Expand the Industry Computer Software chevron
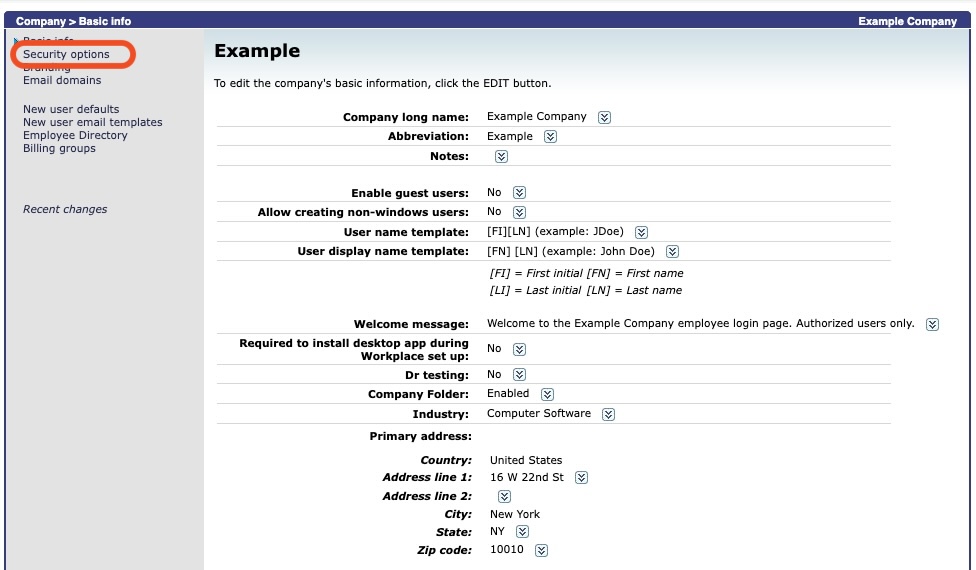The height and width of the screenshot is (570, 976). coord(608,414)
